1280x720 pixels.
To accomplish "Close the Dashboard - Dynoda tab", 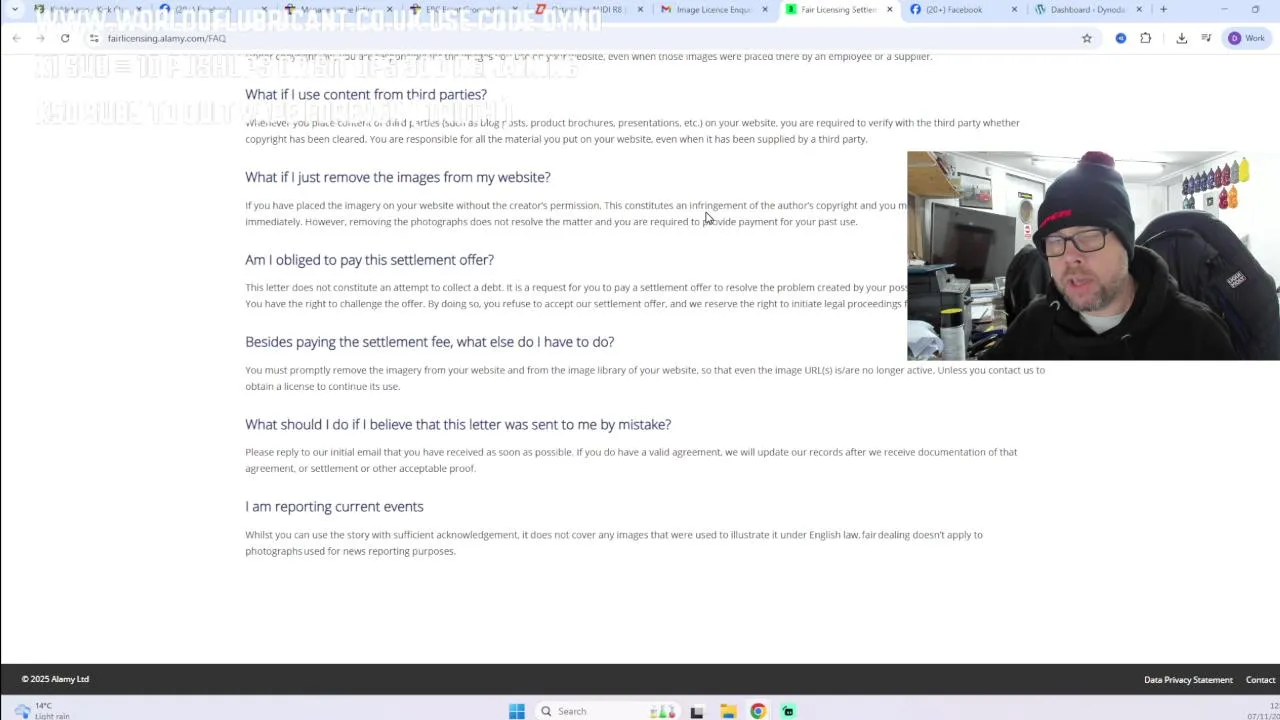I will (1139, 9).
